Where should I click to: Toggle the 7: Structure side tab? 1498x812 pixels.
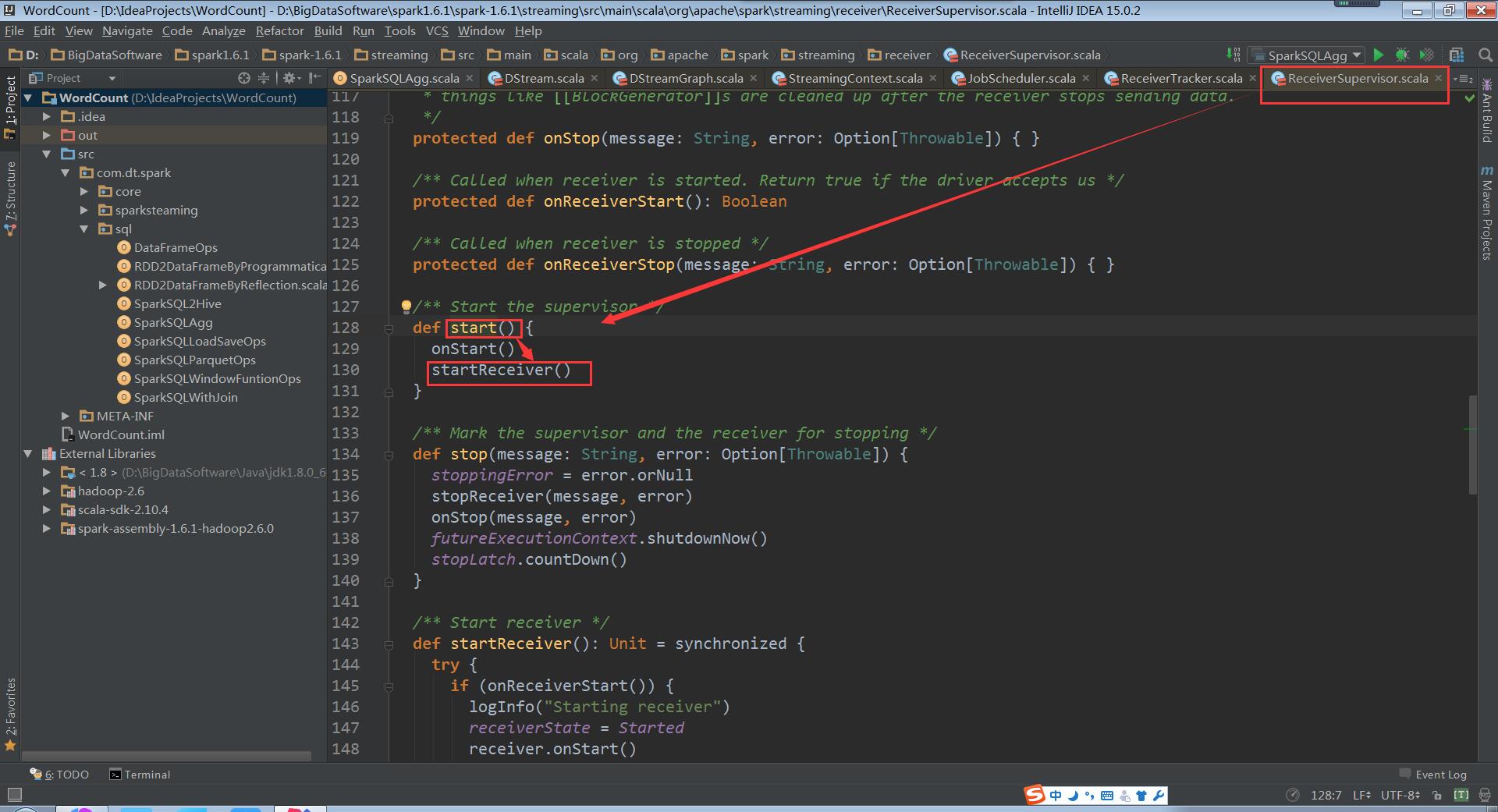[10, 198]
